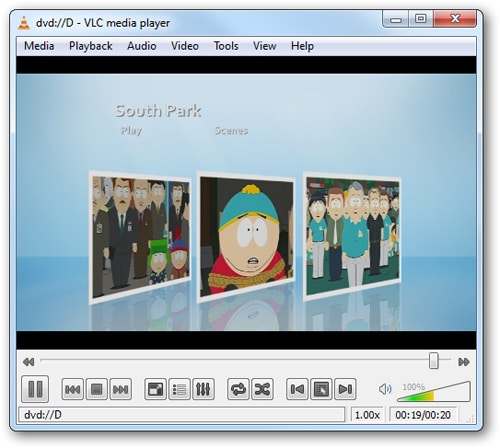Mute audio via speaker icon
The width and height of the screenshot is (500, 448).
click(385, 389)
